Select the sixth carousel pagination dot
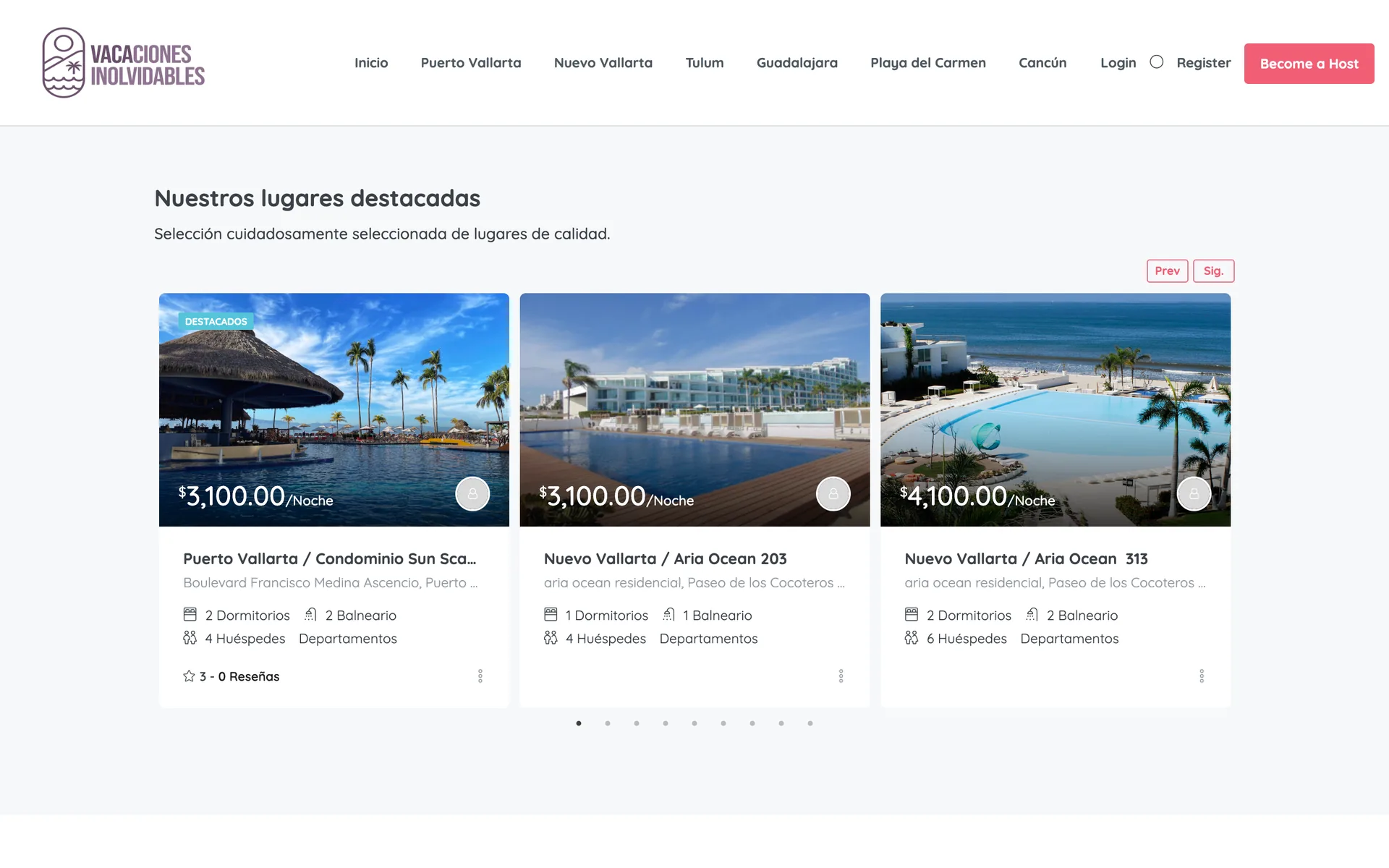This screenshot has height=868, width=1389. tap(723, 723)
